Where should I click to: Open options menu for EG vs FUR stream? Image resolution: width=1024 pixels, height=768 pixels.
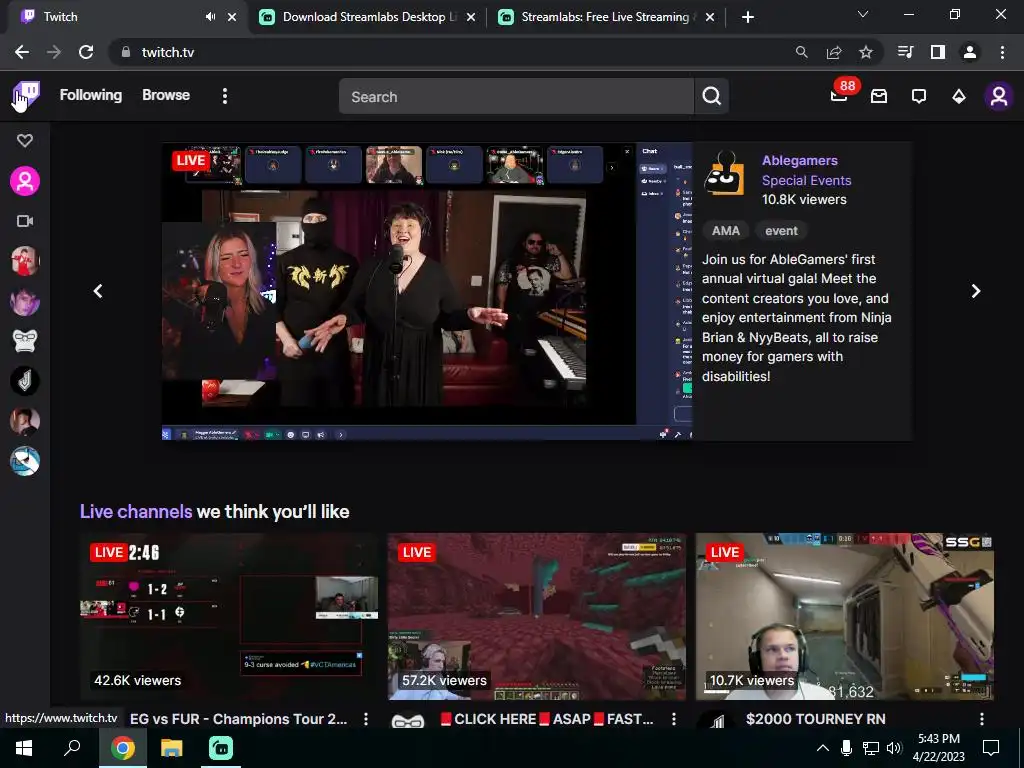[x=366, y=719]
